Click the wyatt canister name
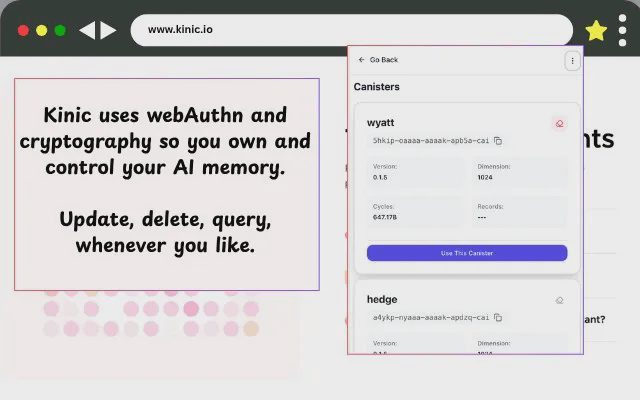This screenshot has width=640, height=400. click(380, 123)
